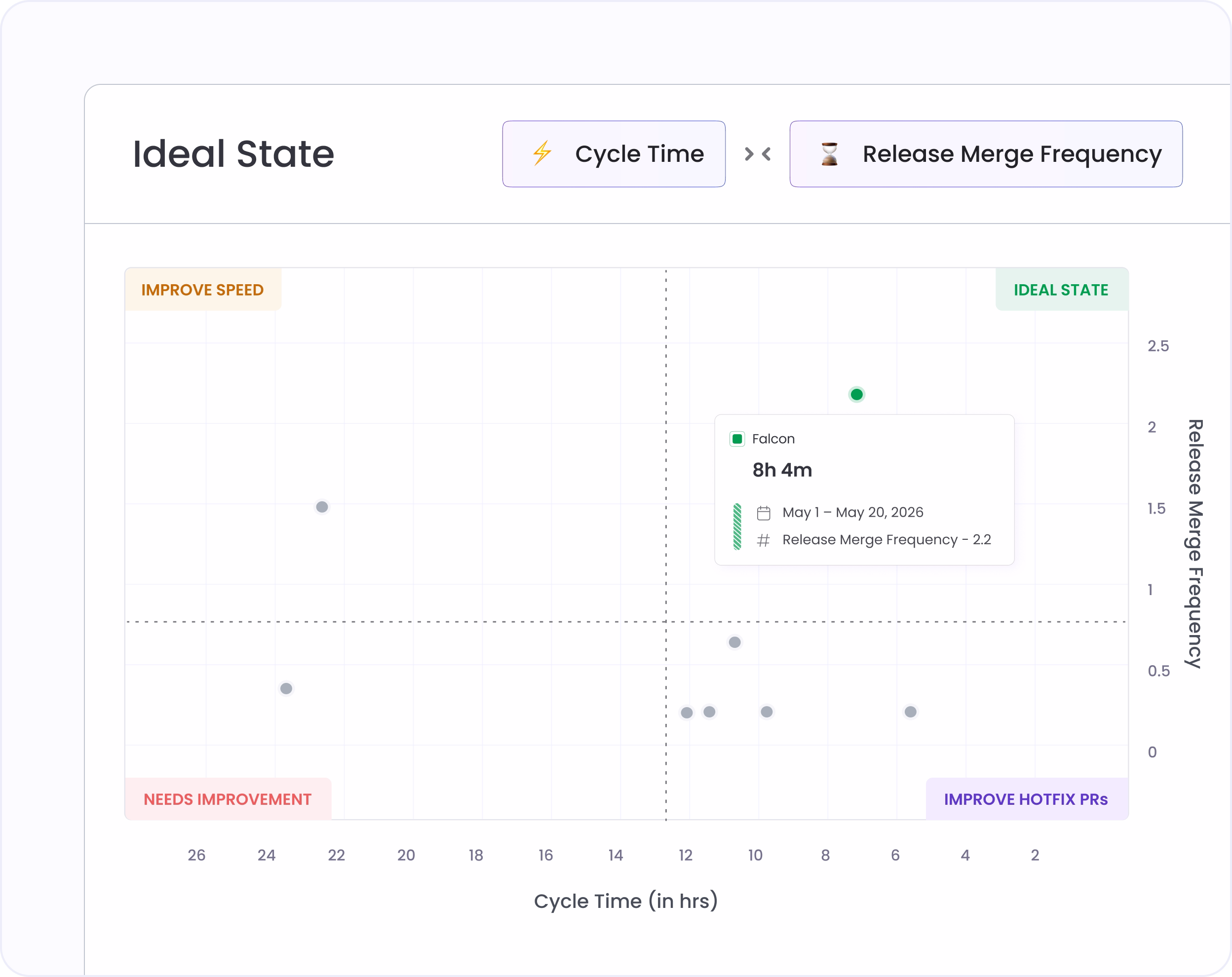Screen dimensions: 1232x977
Task: Select the gray point near 24 hours
Action: (x=286, y=688)
